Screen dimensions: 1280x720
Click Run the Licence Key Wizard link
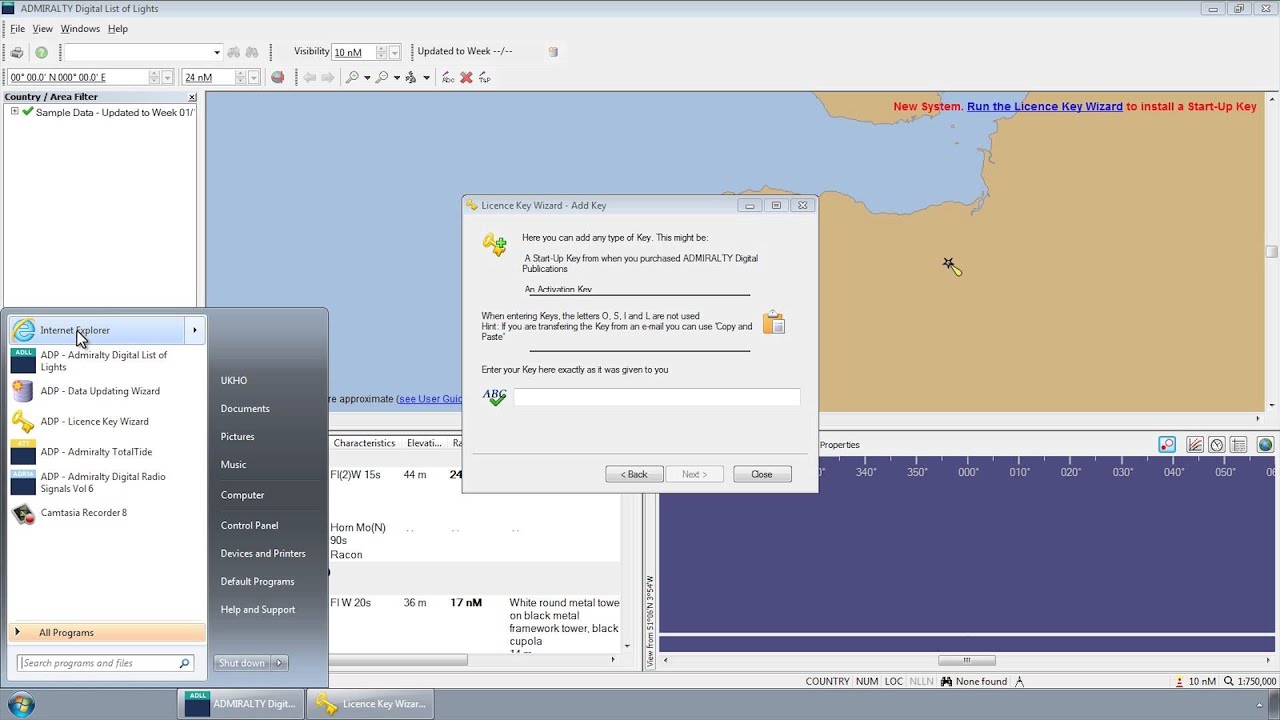pos(1044,106)
